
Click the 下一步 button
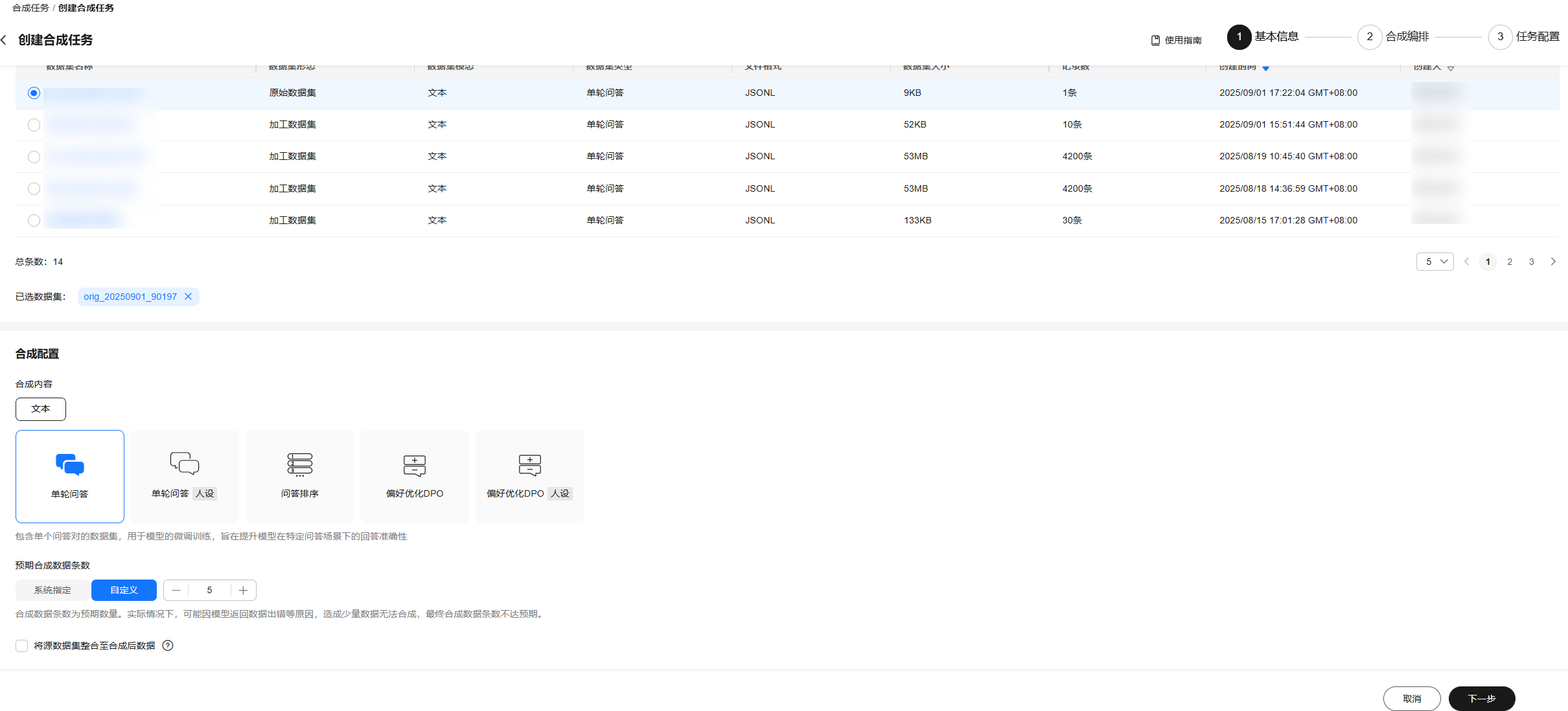1481,699
